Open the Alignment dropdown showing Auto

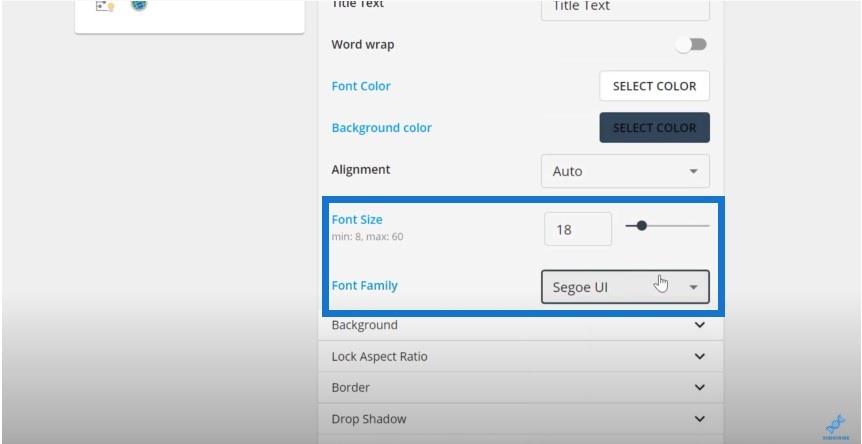[625, 171]
